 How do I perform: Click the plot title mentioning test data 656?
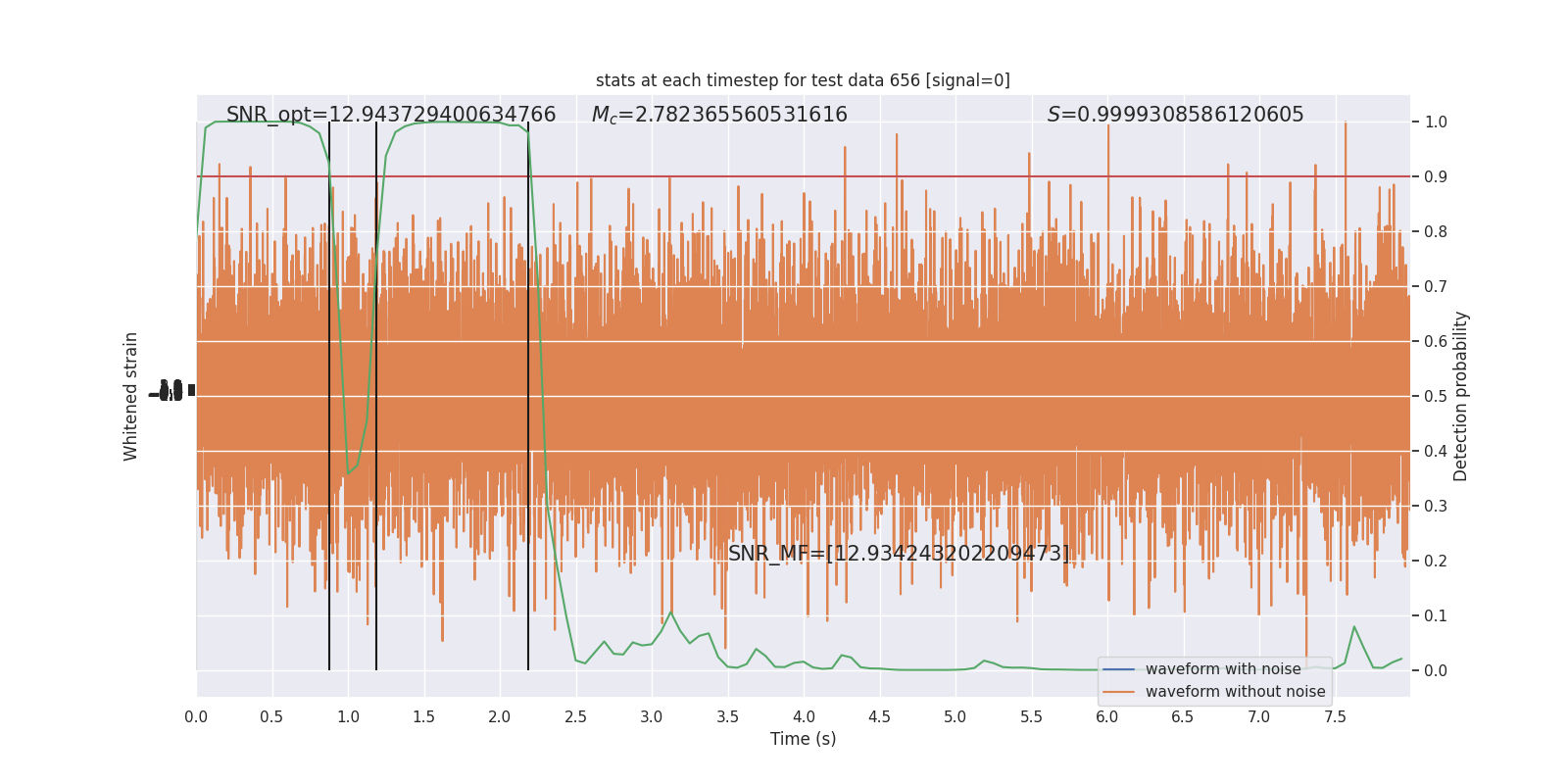(x=803, y=80)
